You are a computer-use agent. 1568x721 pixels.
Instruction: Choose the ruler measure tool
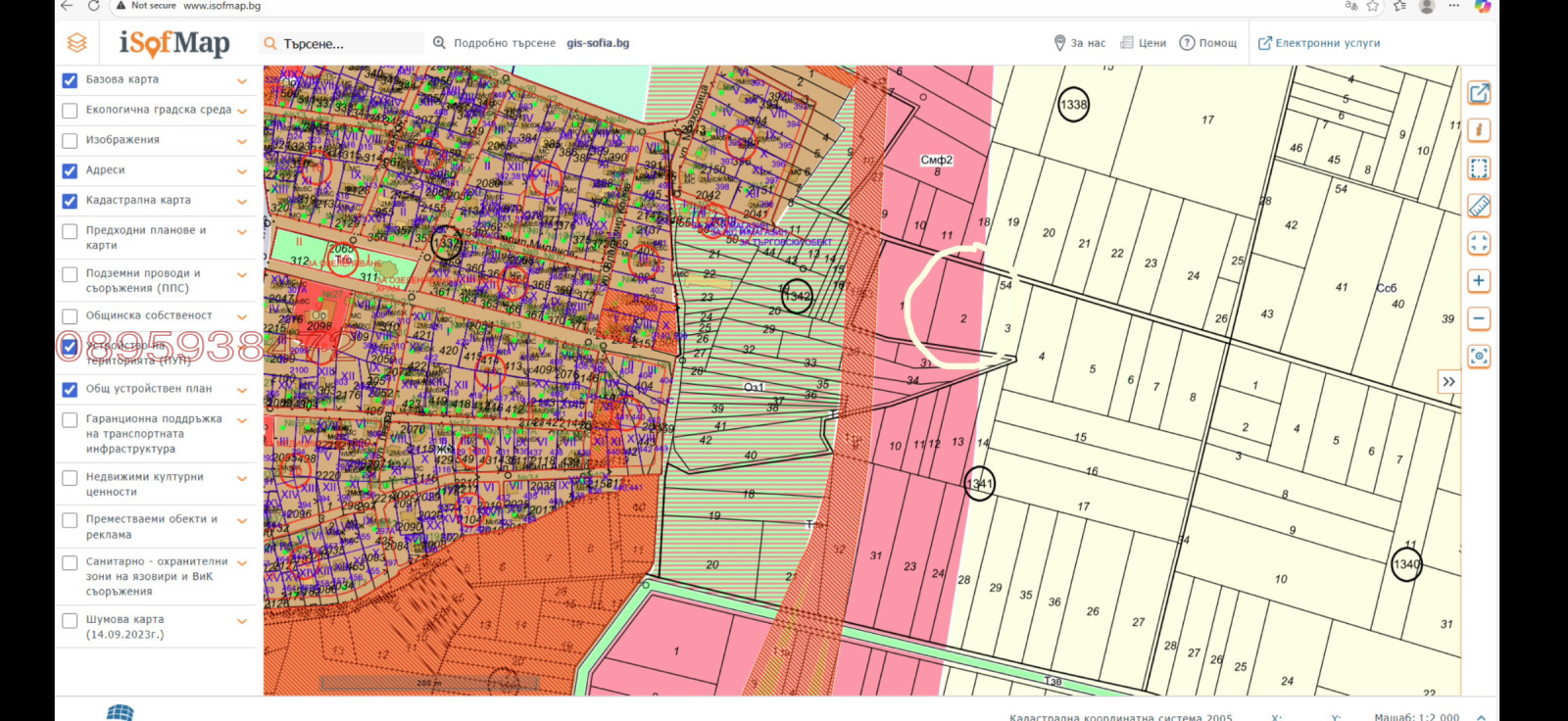(1479, 206)
